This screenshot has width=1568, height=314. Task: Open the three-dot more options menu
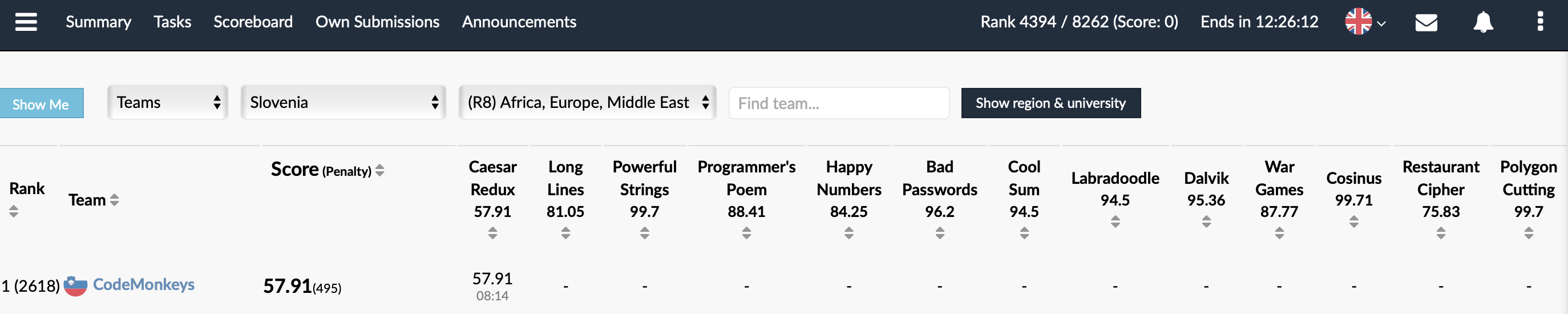[x=1540, y=21]
